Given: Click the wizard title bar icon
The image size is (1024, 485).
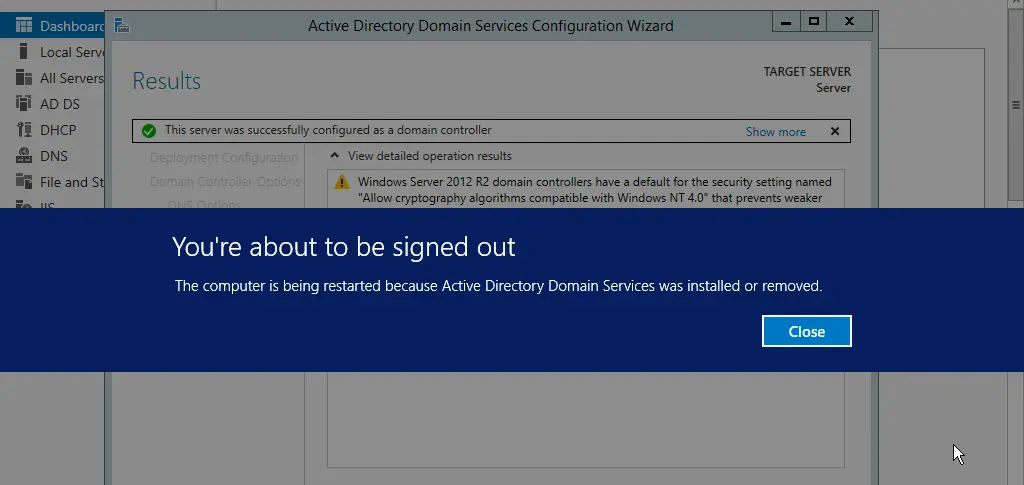Looking at the screenshot, I should [120, 24].
